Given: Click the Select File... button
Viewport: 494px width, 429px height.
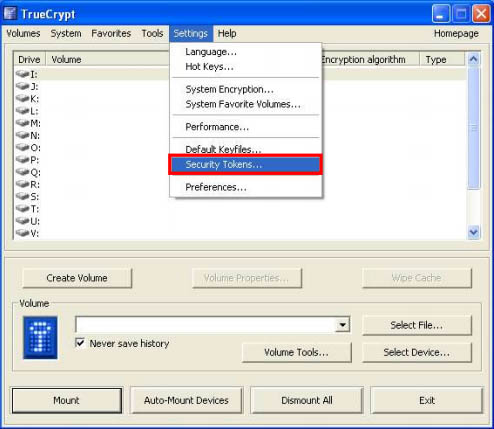Looking at the screenshot, I should [x=417, y=325].
